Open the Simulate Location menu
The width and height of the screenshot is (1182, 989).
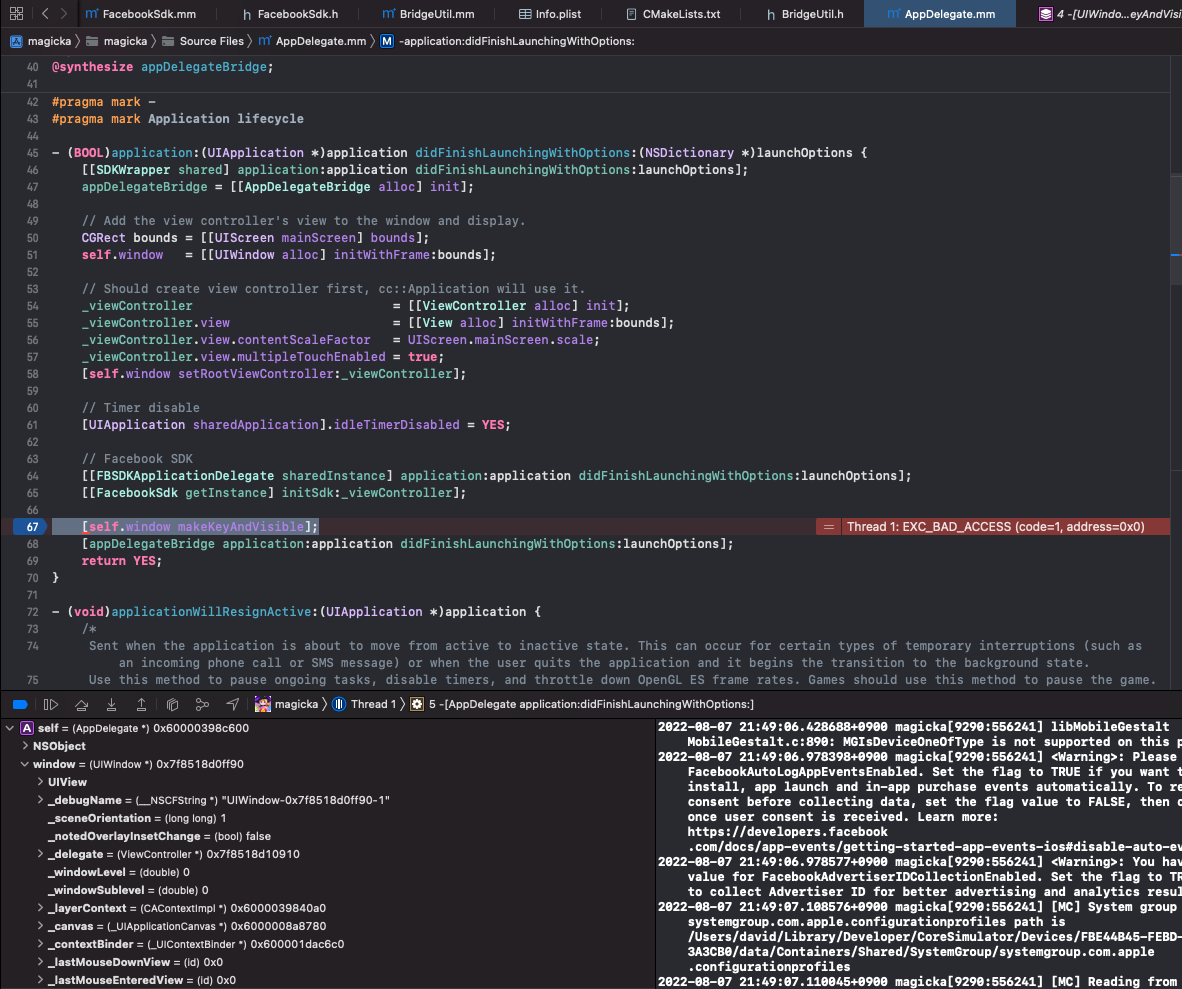coord(233,704)
